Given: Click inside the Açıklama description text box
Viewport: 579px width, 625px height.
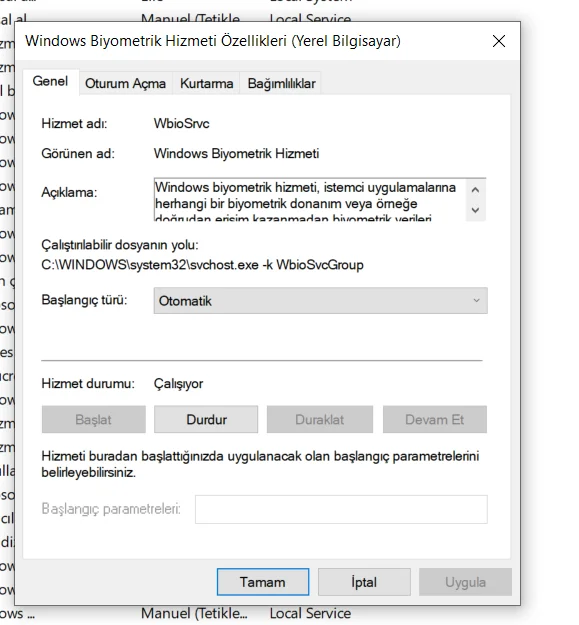Looking at the screenshot, I should tap(310, 200).
